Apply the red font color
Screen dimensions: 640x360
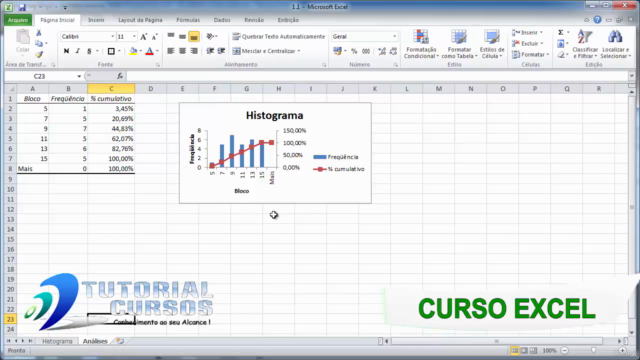tap(149, 51)
